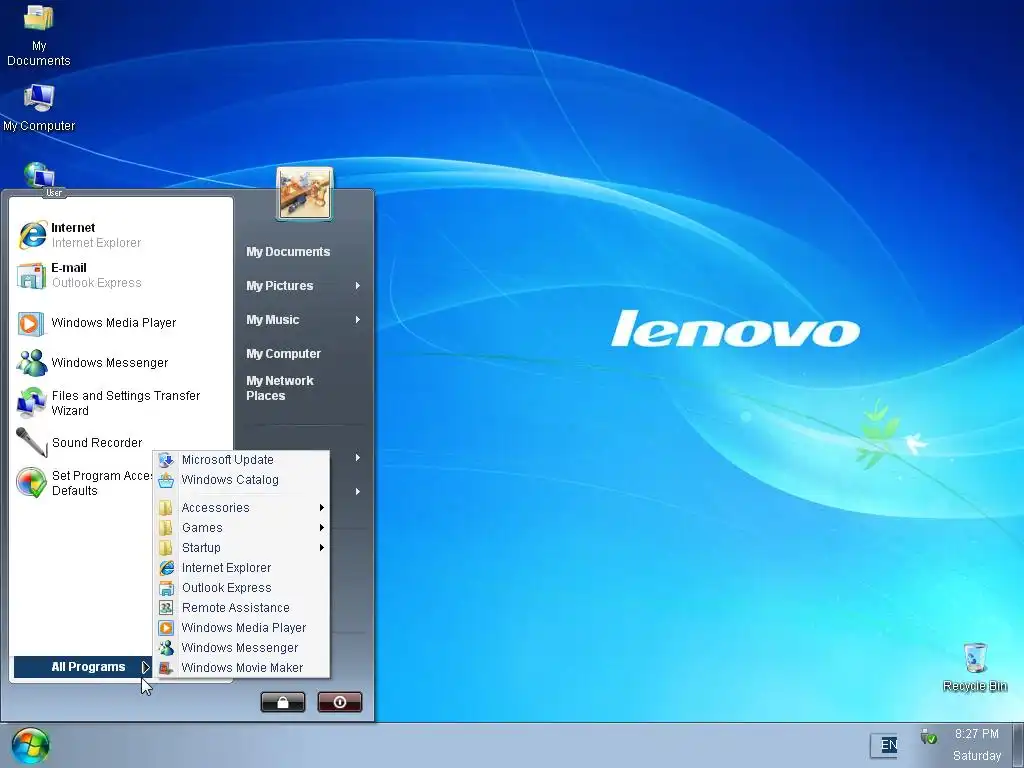Click arrow right of Microsoft Update row

point(358,458)
